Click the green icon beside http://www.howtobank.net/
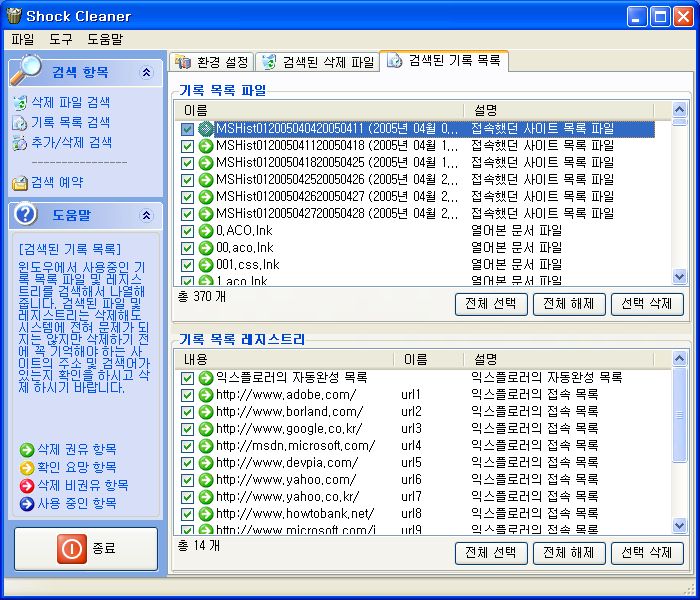This screenshot has height=600, width=700. click(x=206, y=514)
